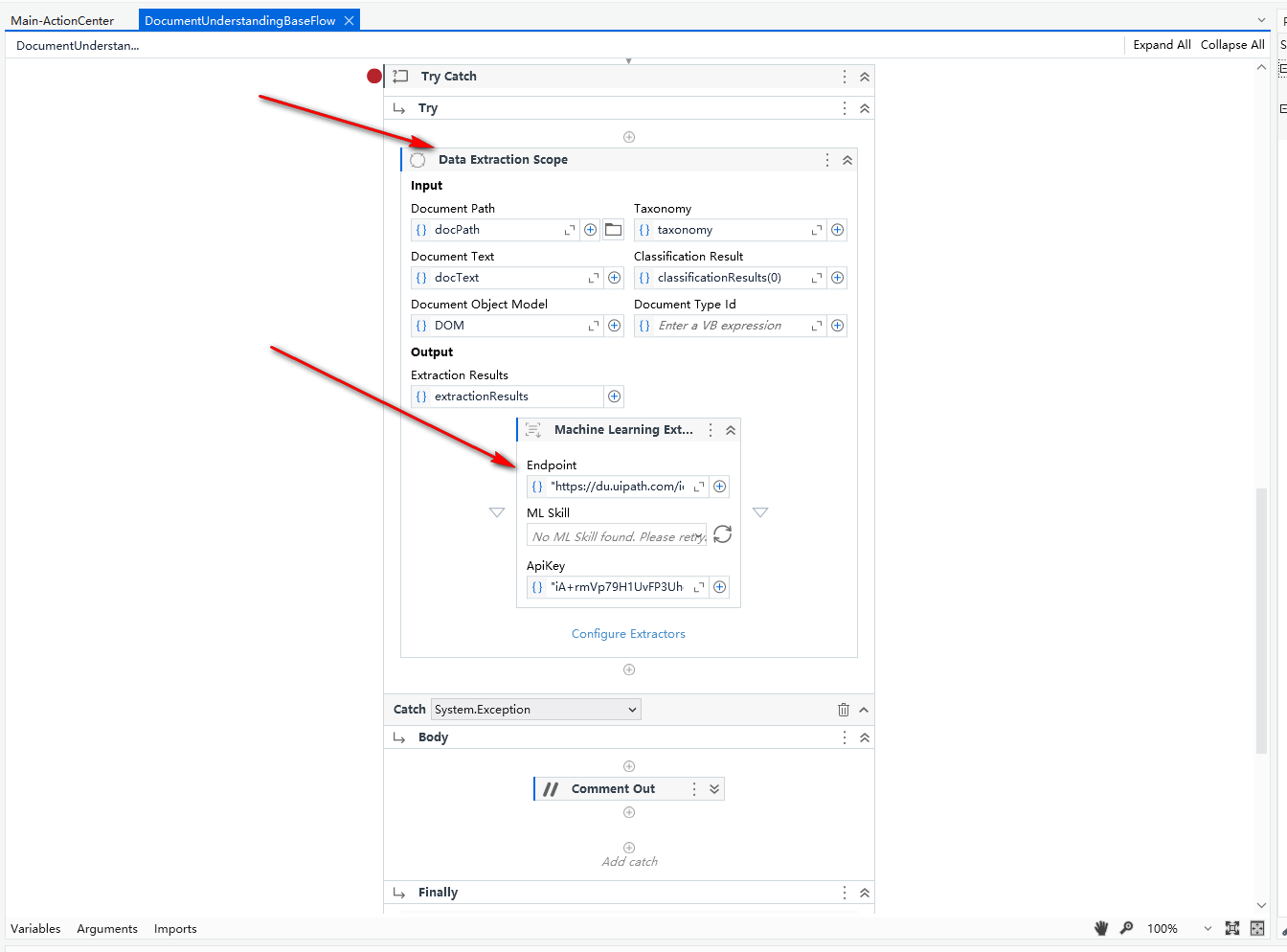
Task: Browse for document file with folder icon
Action: click(614, 230)
